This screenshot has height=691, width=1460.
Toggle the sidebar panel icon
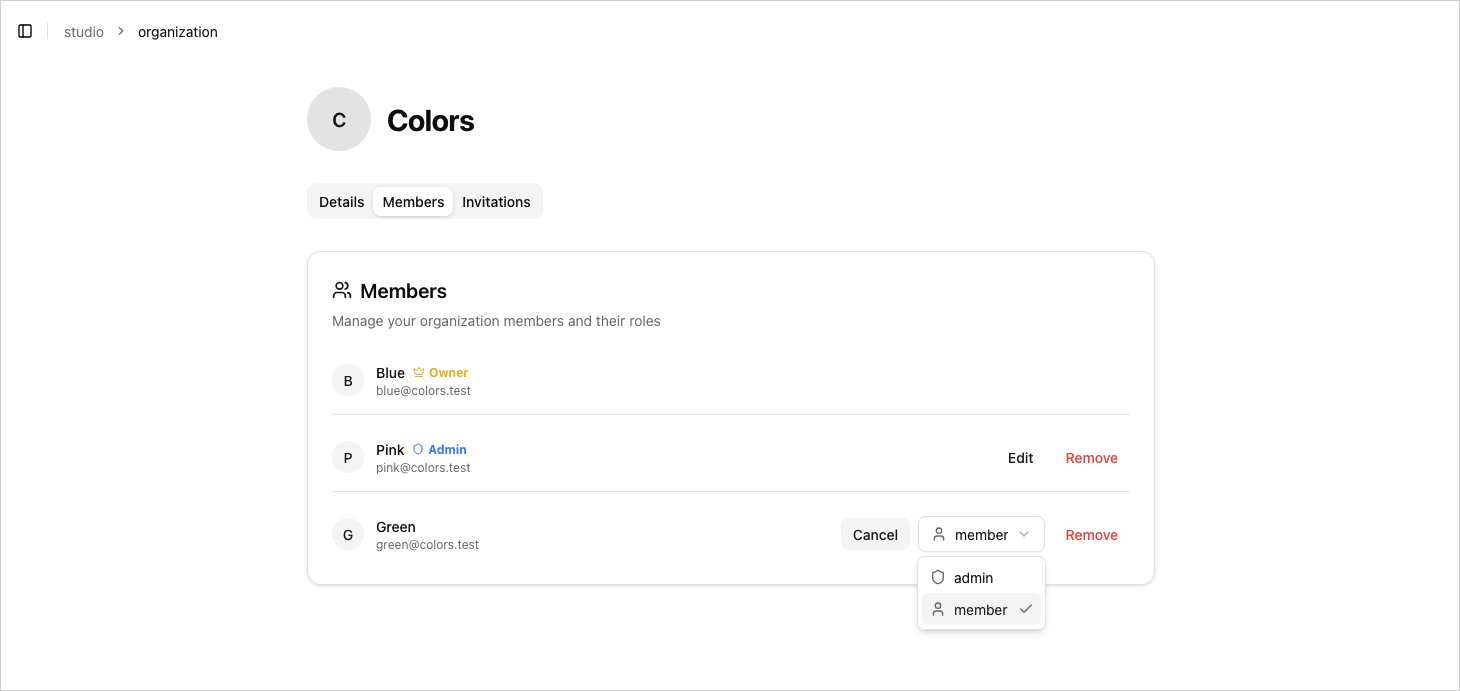click(25, 31)
